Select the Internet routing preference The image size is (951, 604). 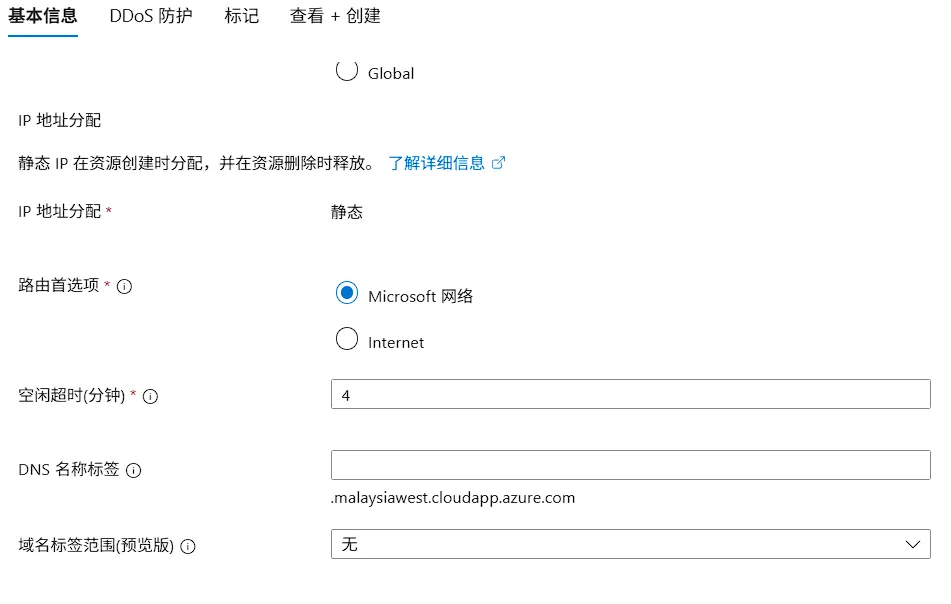click(347, 340)
